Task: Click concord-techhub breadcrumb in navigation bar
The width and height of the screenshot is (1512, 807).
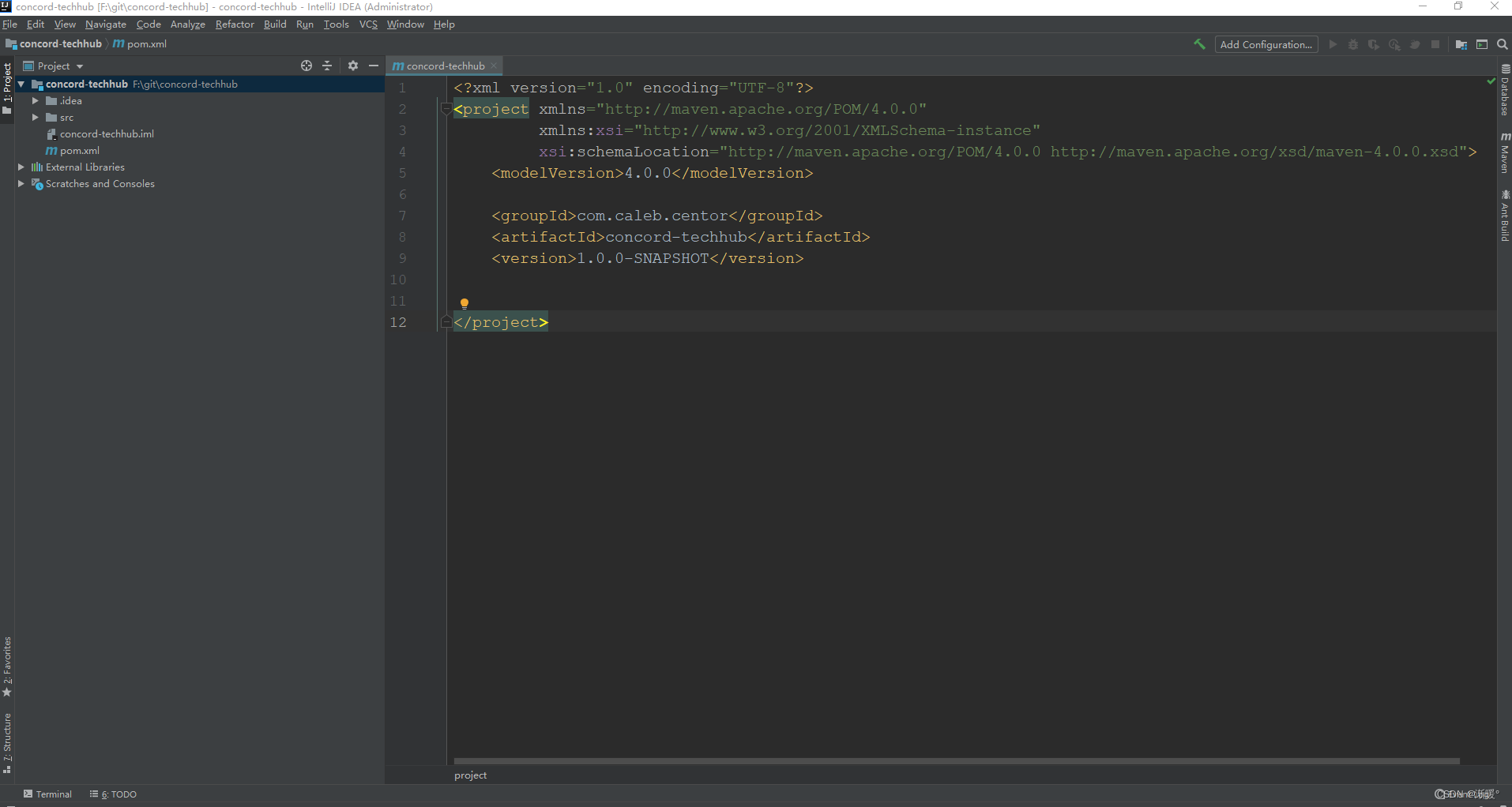Action: pyautogui.click(x=55, y=44)
